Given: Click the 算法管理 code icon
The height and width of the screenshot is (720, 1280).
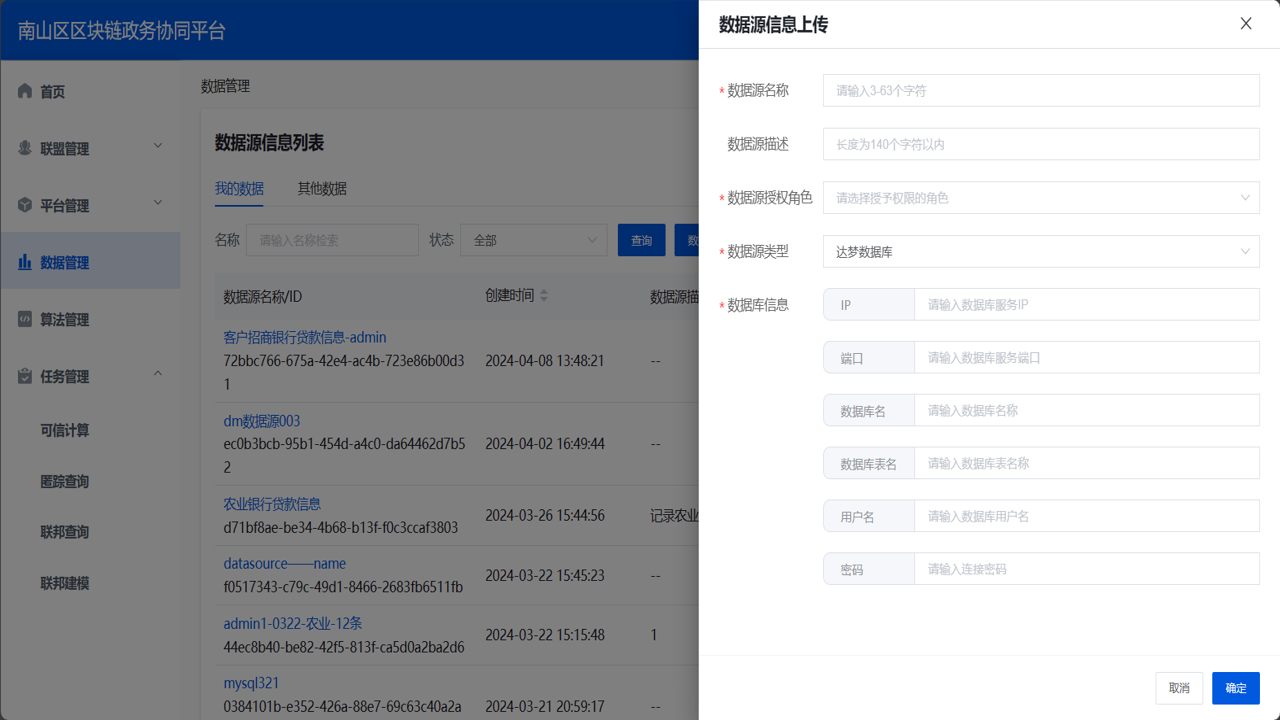Looking at the screenshot, I should coord(25,319).
